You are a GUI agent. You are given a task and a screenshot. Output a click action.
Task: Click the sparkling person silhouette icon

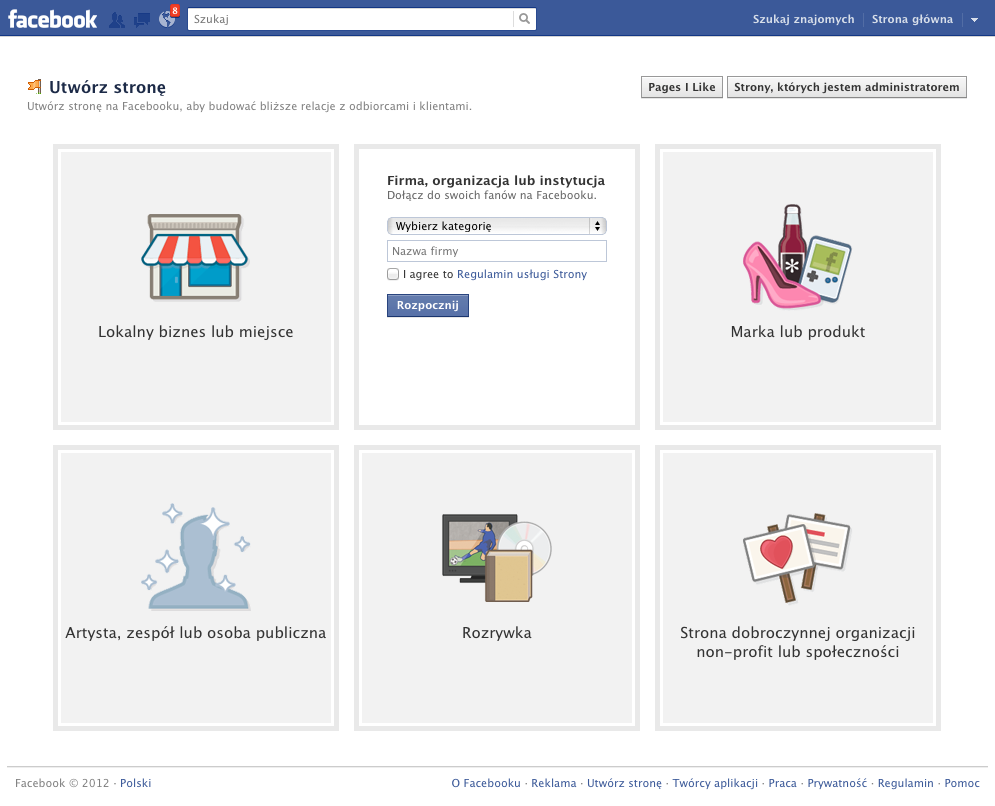tap(195, 557)
